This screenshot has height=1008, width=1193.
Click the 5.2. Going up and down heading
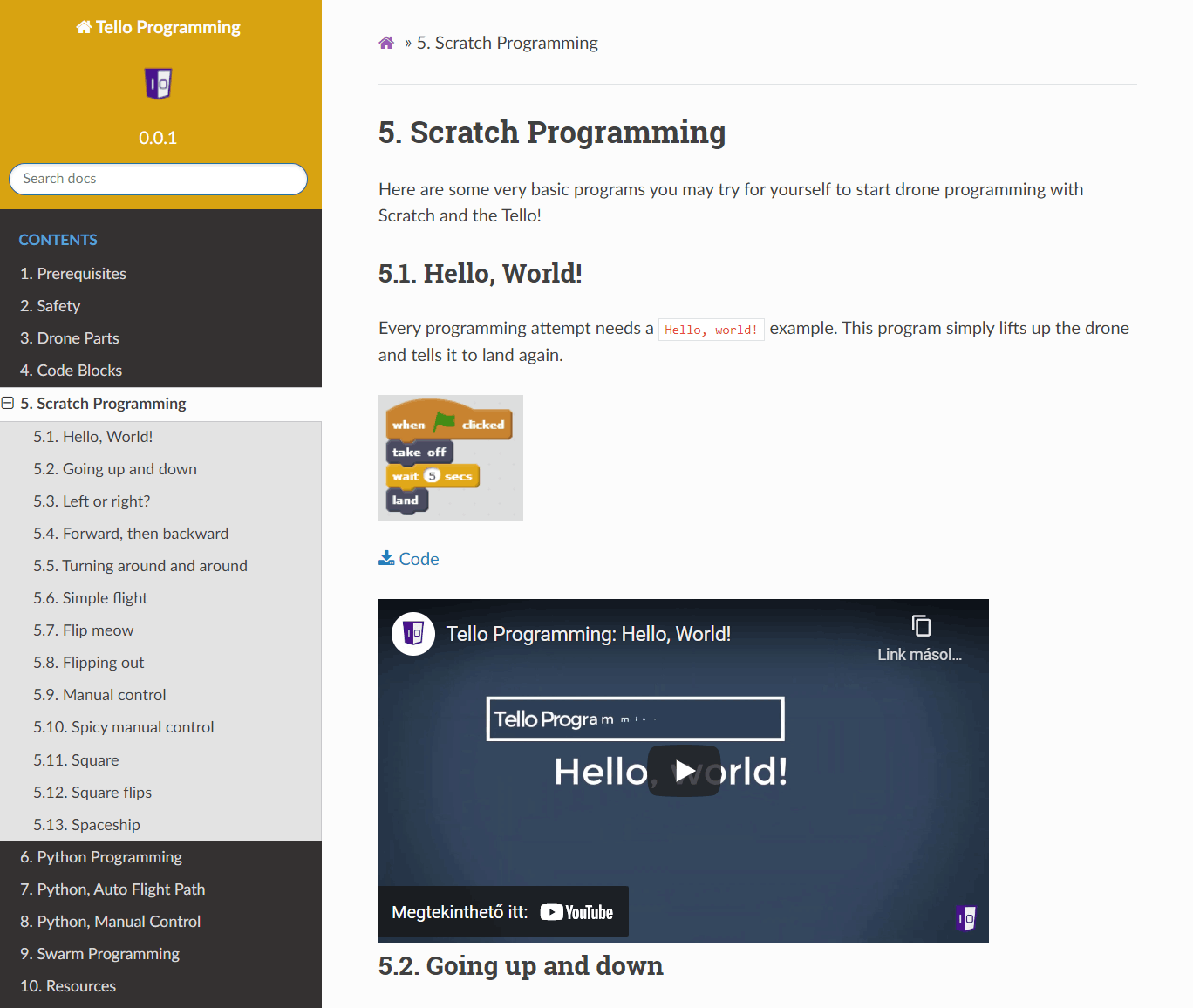[521, 966]
